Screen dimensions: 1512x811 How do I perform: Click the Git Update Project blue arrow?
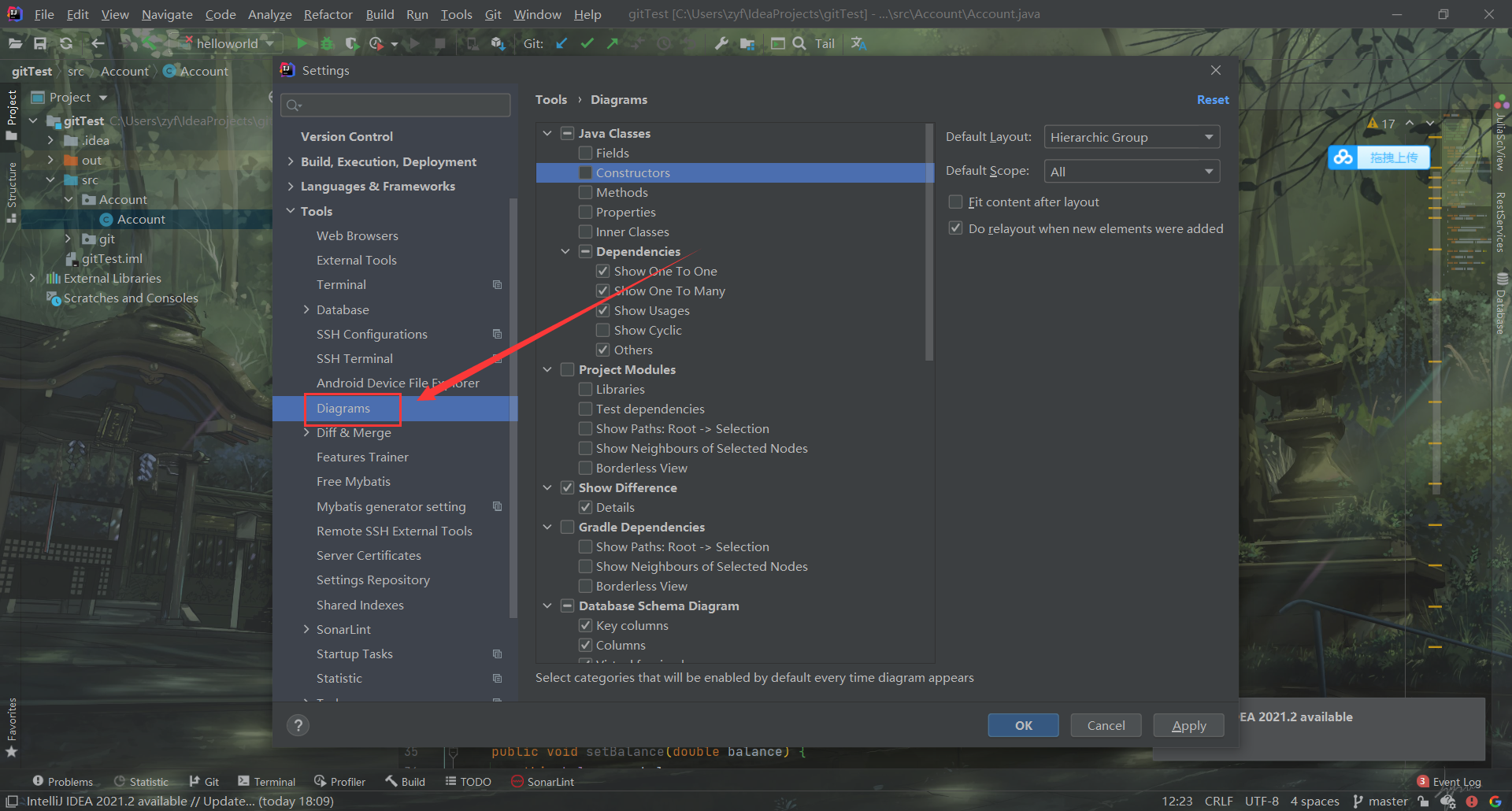coord(561,43)
